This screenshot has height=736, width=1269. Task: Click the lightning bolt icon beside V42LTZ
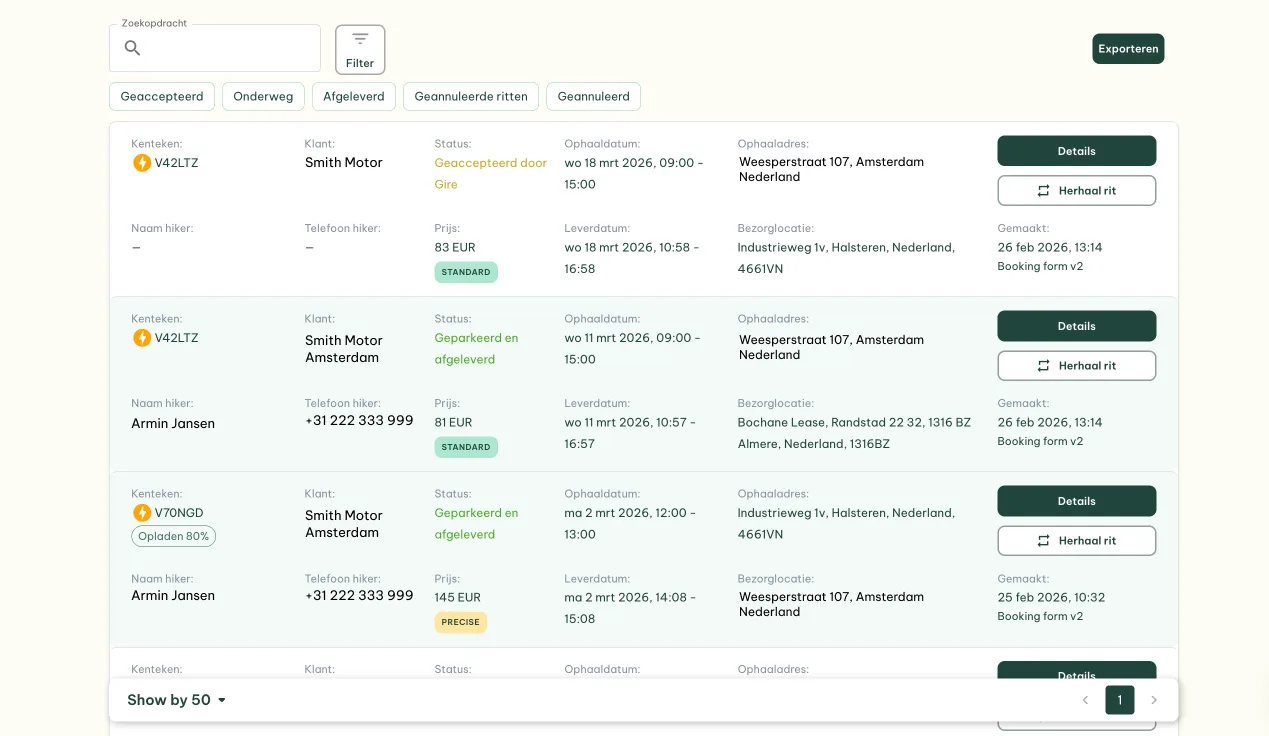coord(142,162)
